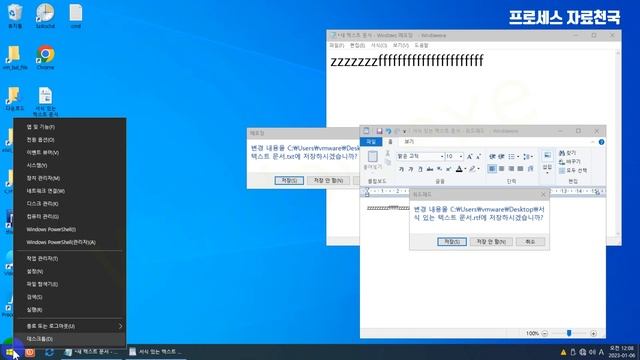Open WordPad help with the blue question icon

[601, 142]
